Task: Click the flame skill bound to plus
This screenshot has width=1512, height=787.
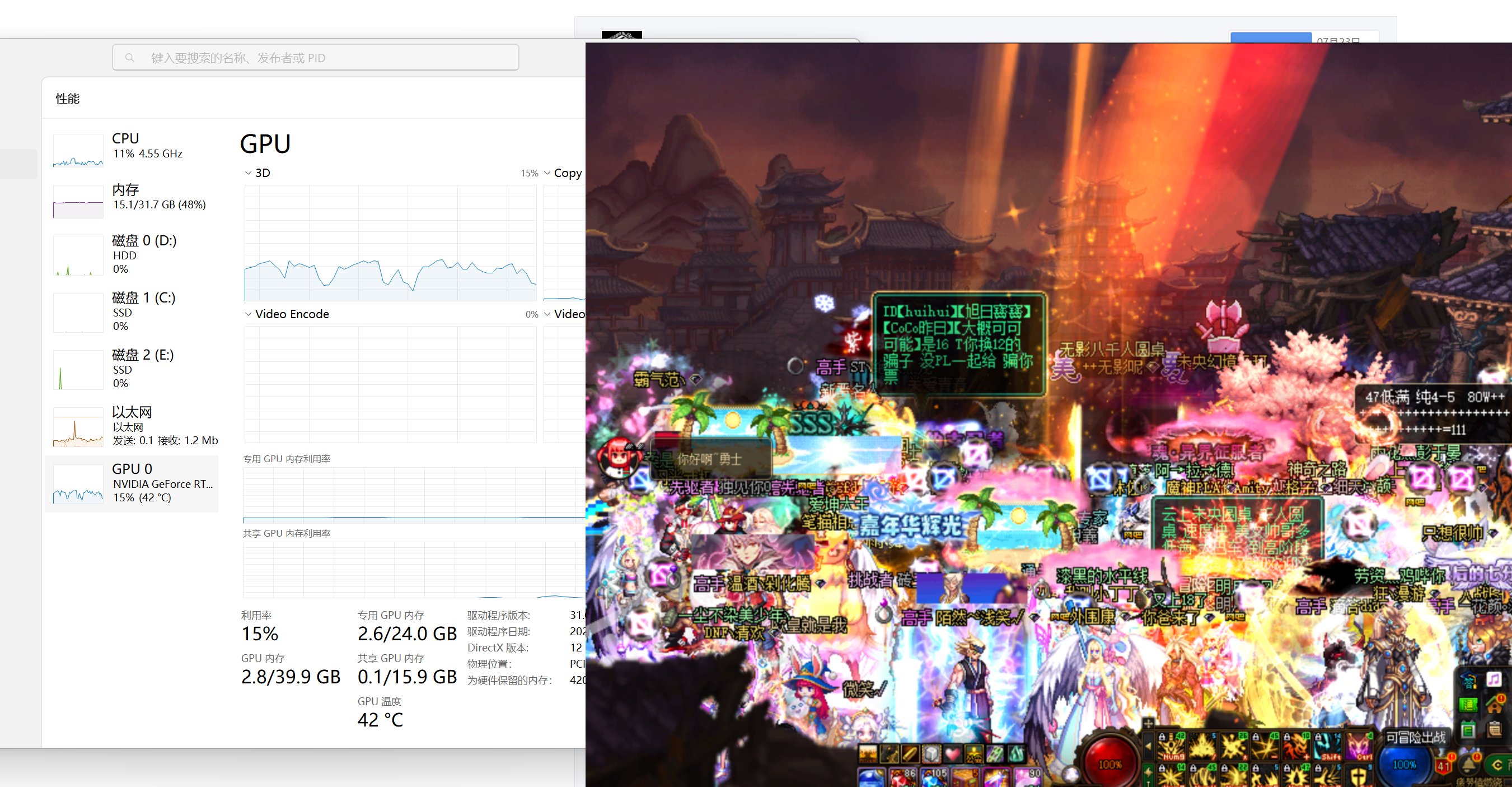Action: (x=1296, y=747)
